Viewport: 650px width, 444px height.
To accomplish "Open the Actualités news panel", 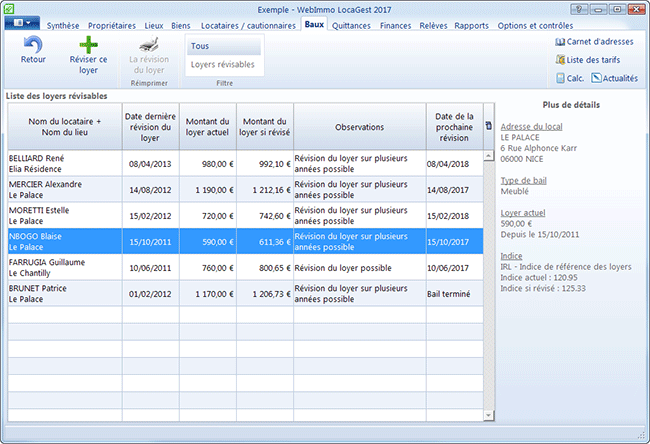I will (x=613, y=78).
